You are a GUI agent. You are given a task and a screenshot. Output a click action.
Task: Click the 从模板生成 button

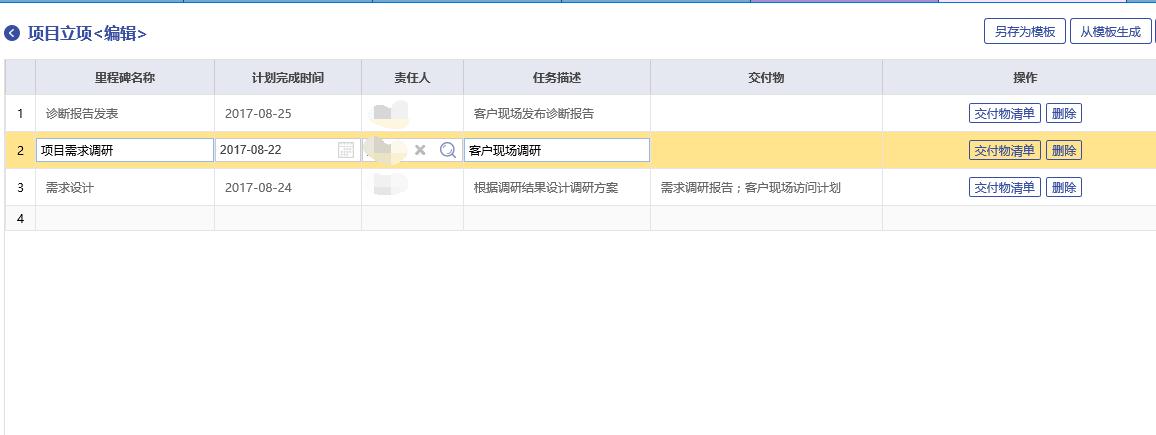click(1109, 31)
